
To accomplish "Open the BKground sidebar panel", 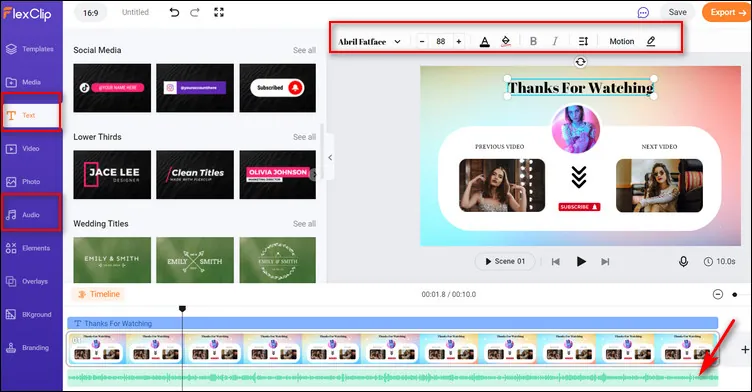I will pos(28,315).
